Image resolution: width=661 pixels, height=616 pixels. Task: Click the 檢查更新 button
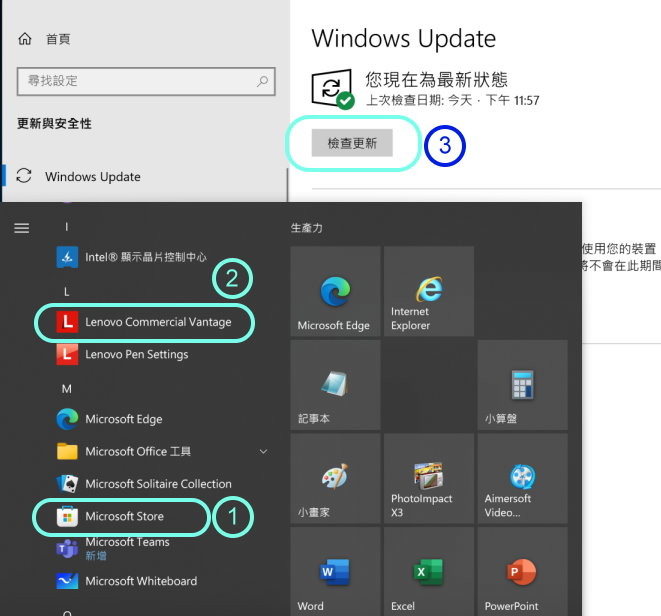pos(352,143)
